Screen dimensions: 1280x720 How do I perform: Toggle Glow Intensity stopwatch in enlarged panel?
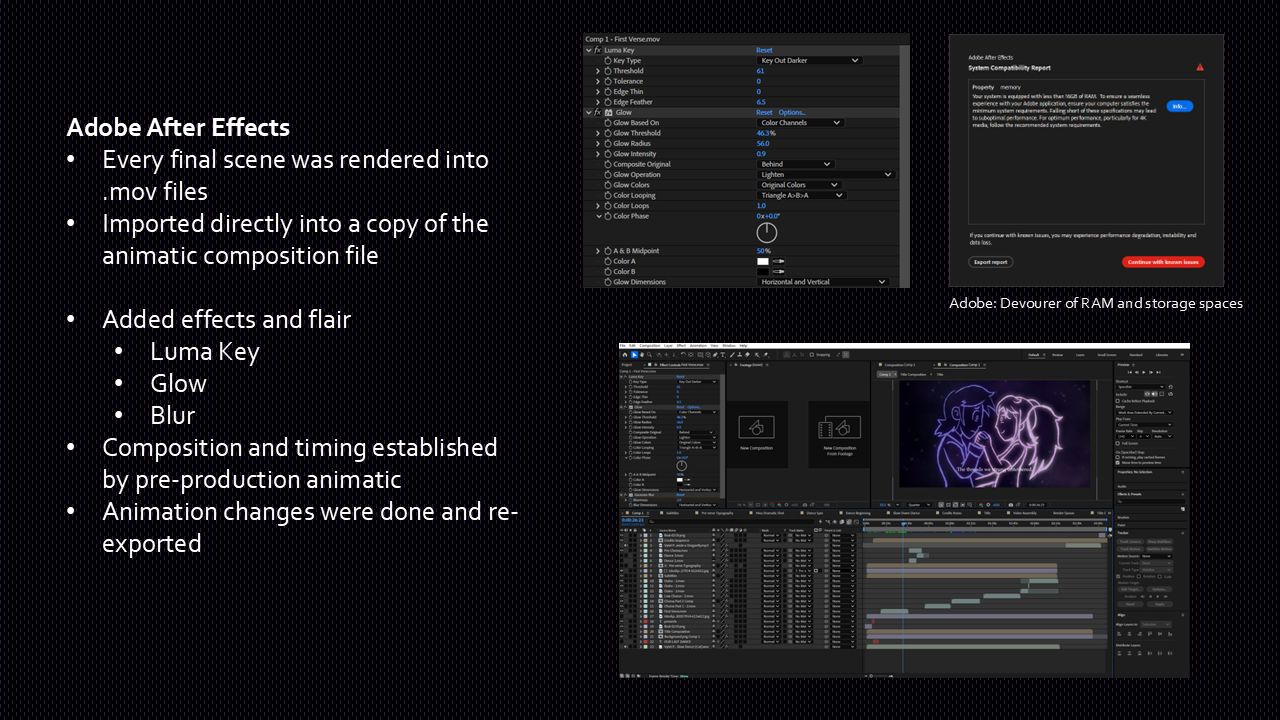pyautogui.click(x=607, y=154)
